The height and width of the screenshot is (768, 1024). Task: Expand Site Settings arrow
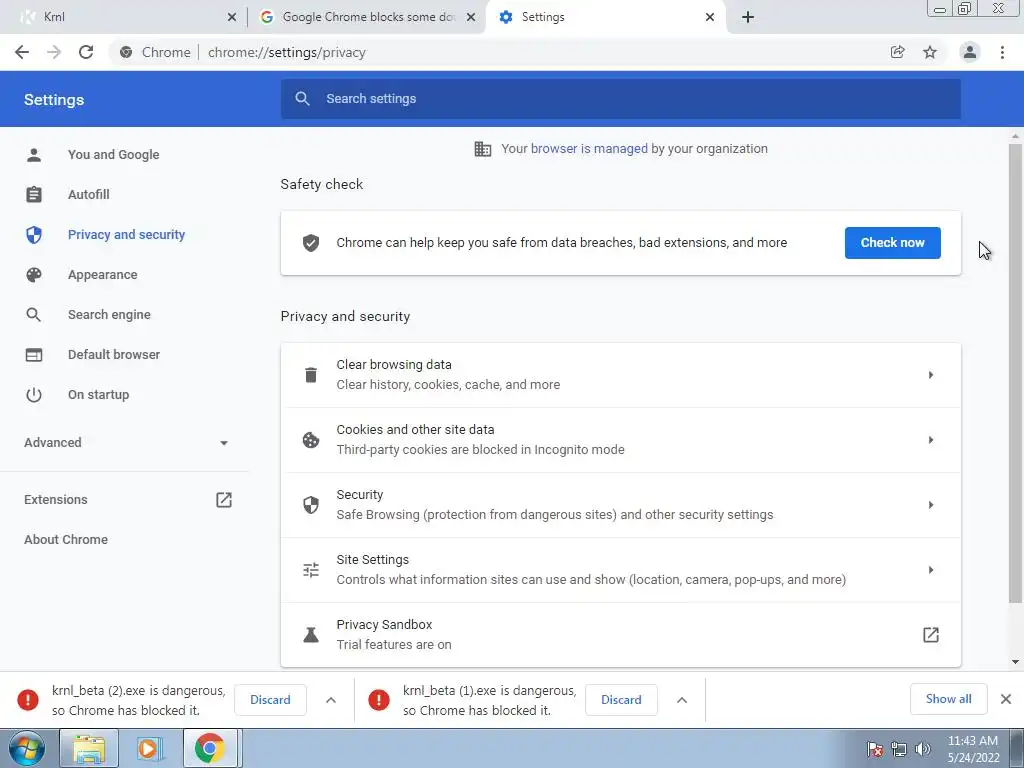931,570
